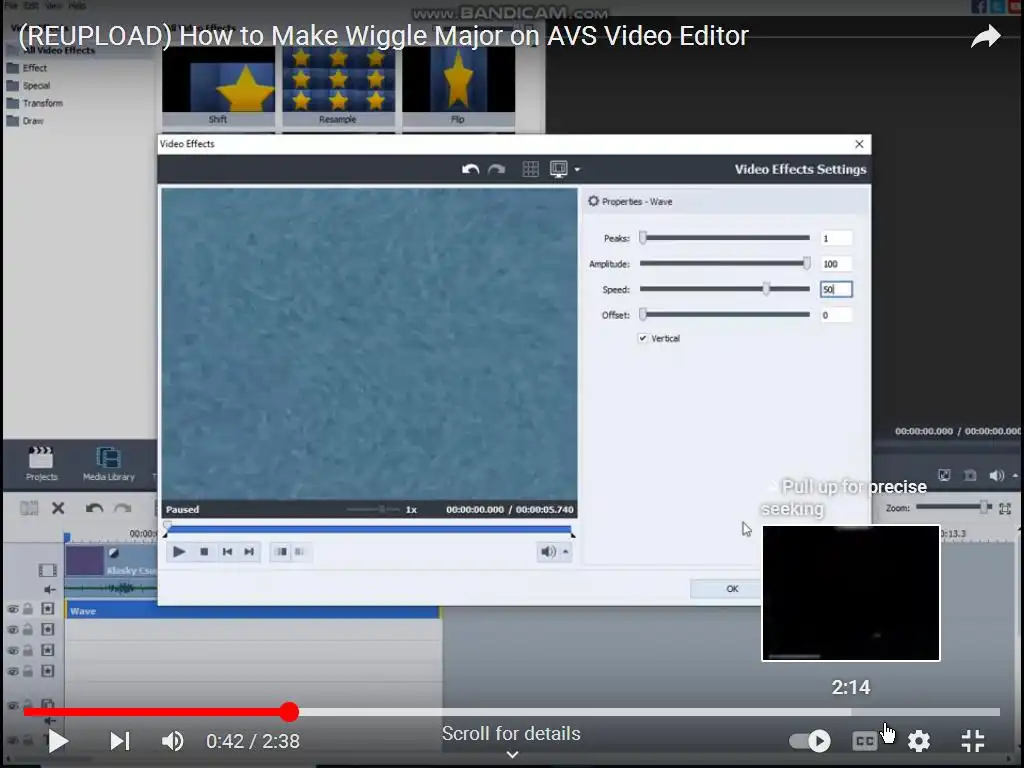Play the effect preview in the dialog

tap(178, 552)
